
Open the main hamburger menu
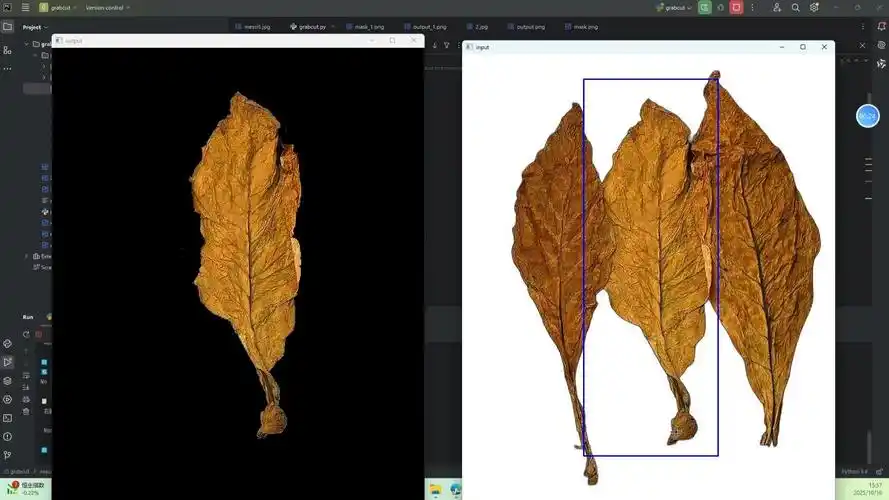coord(25,7)
